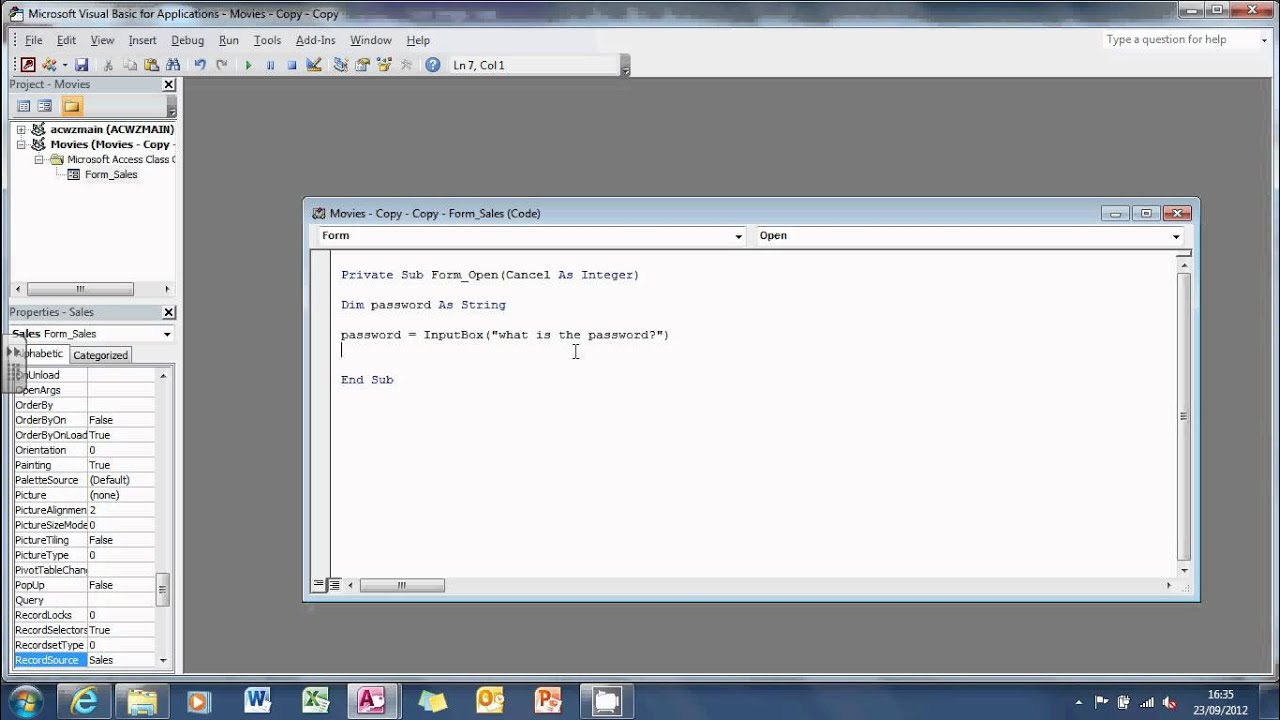
Task: Select Form_Sales in project tree
Action: (111, 175)
